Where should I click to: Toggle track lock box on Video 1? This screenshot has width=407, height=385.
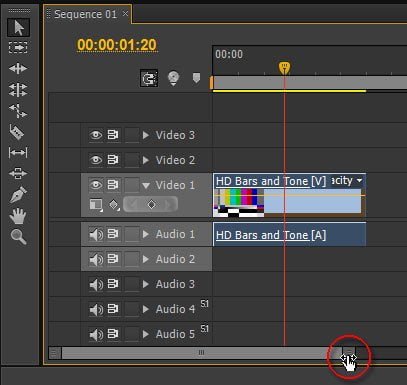point(132,185)
